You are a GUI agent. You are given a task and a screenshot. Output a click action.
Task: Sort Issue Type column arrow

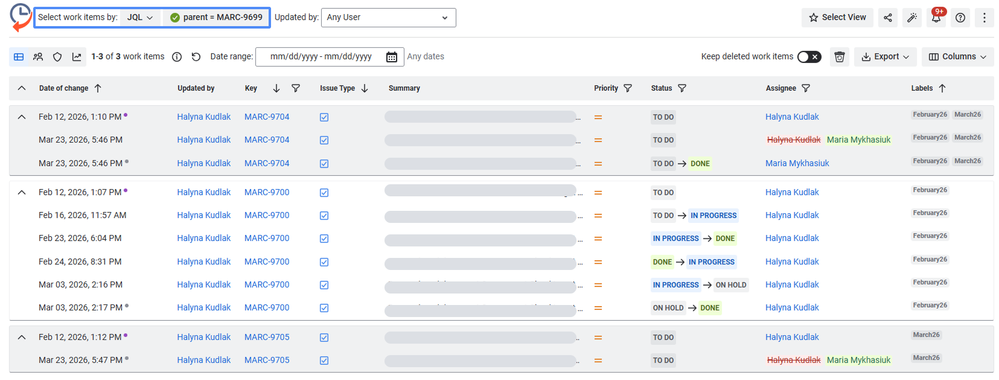pyautogui.click(x=364, y=89)
